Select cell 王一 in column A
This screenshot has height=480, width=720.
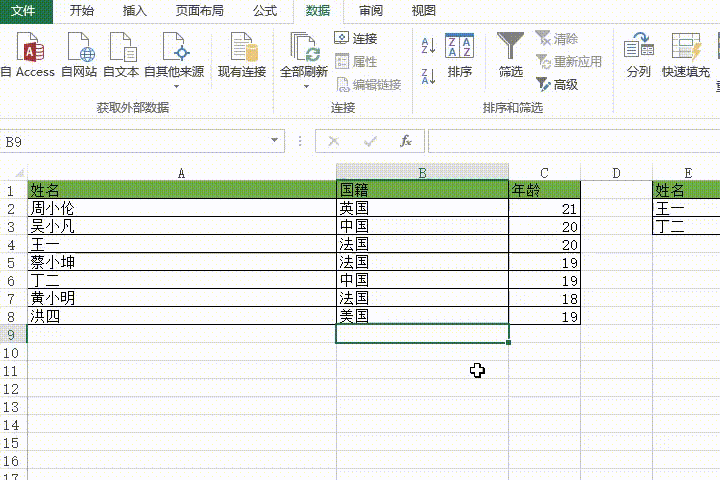click(182, 244)
